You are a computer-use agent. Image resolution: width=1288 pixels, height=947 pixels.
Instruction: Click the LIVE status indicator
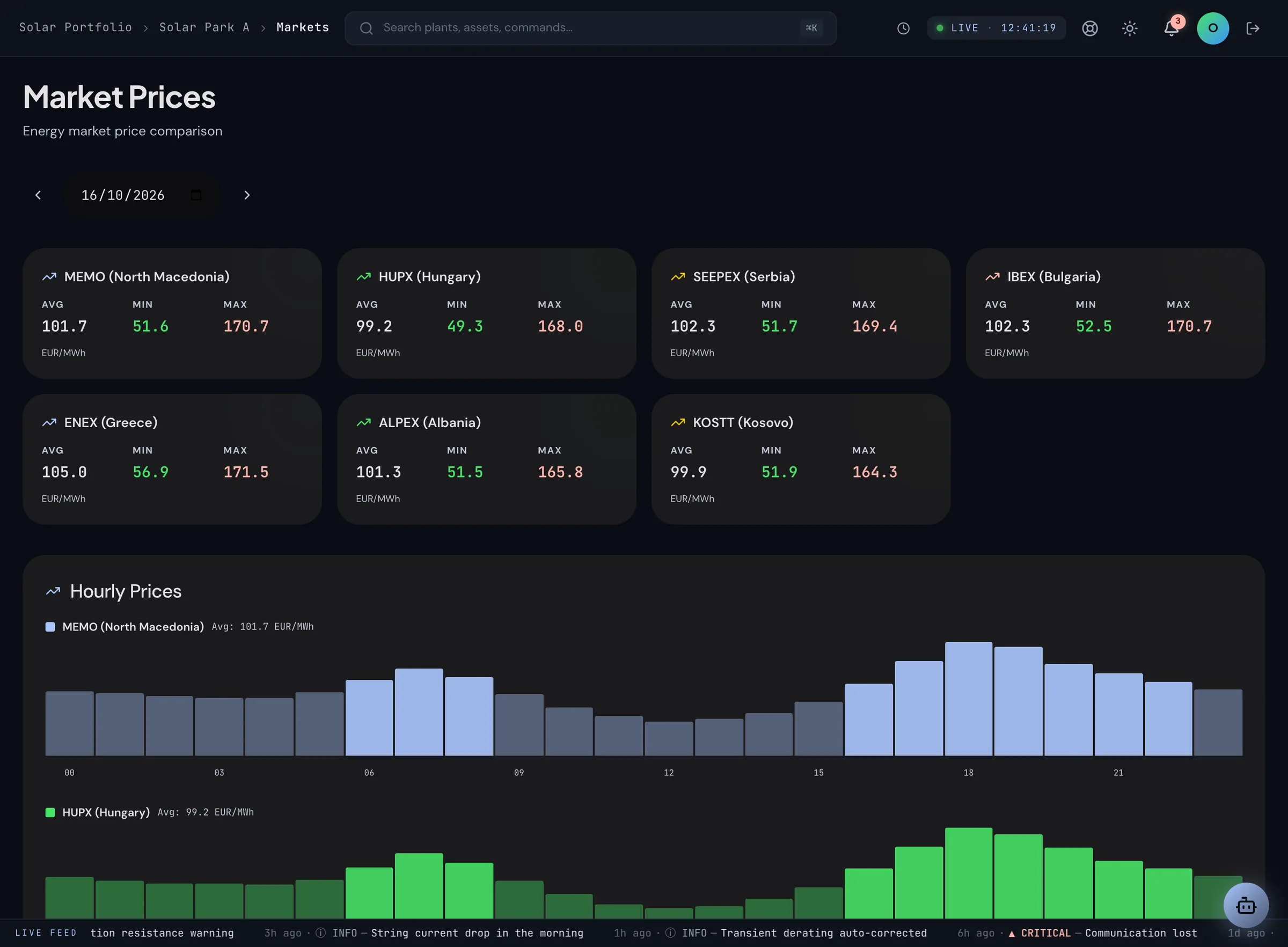coord(996,27)
